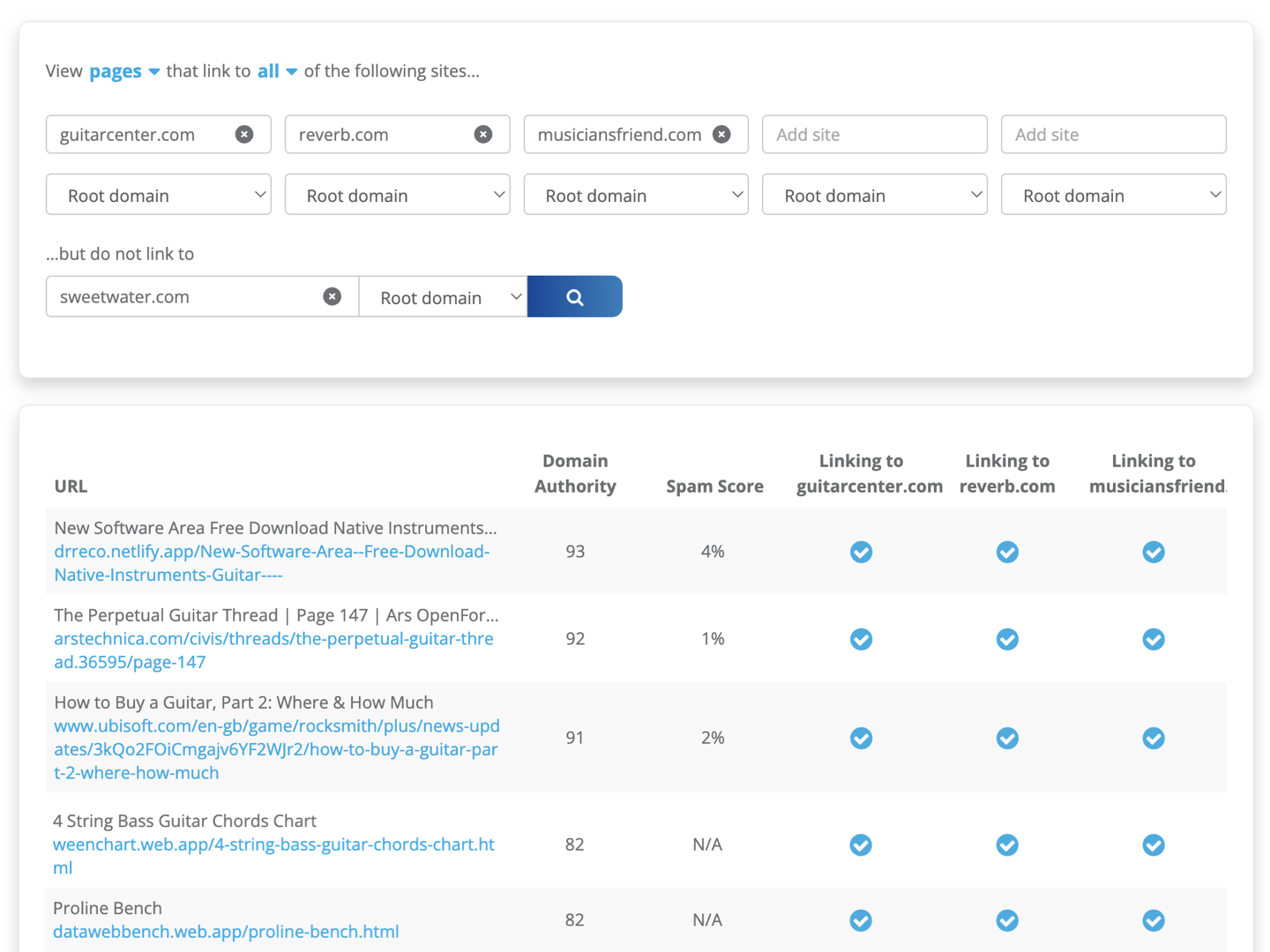Click reverb.com checkmark in weenchart row
The width and height of the screenshot is (1270, 952).
[1007, 844]
